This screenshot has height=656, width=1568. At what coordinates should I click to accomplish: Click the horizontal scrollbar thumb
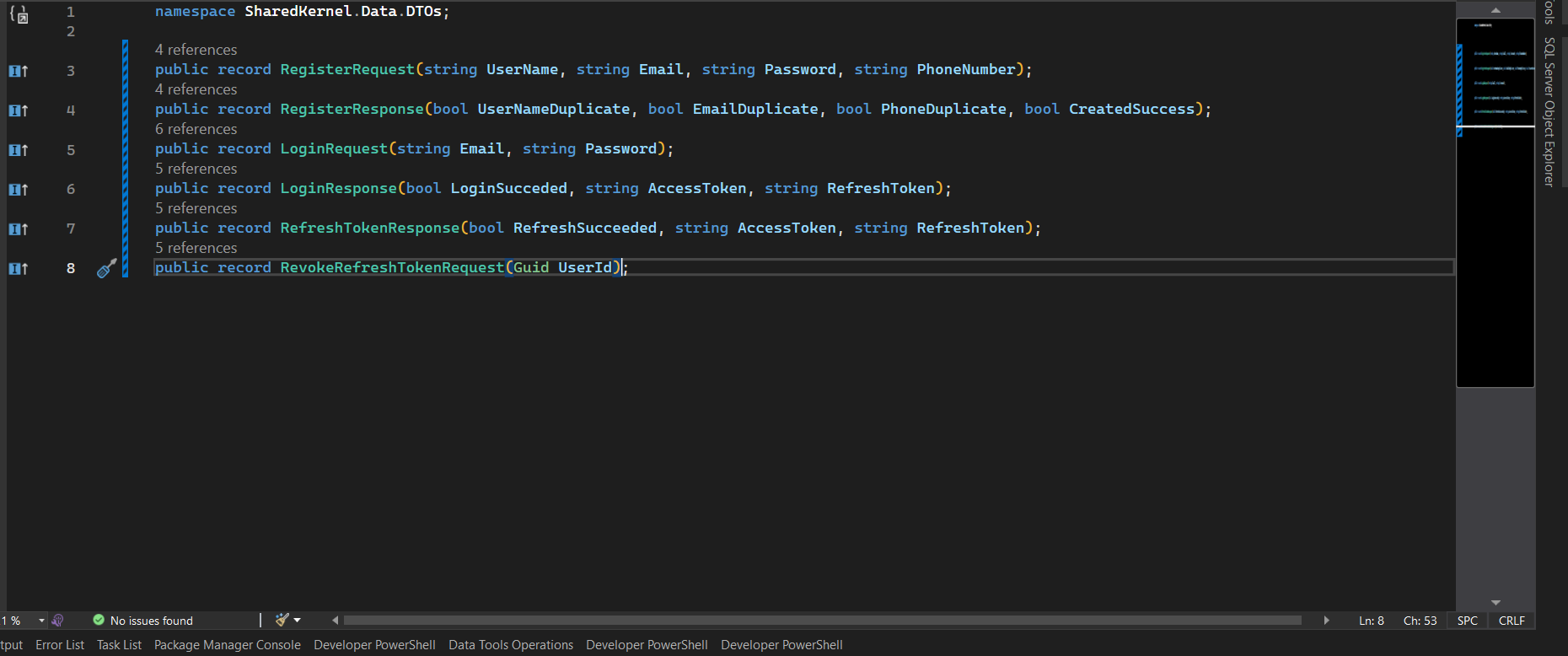pyautogui.click(x=822, y=621)
